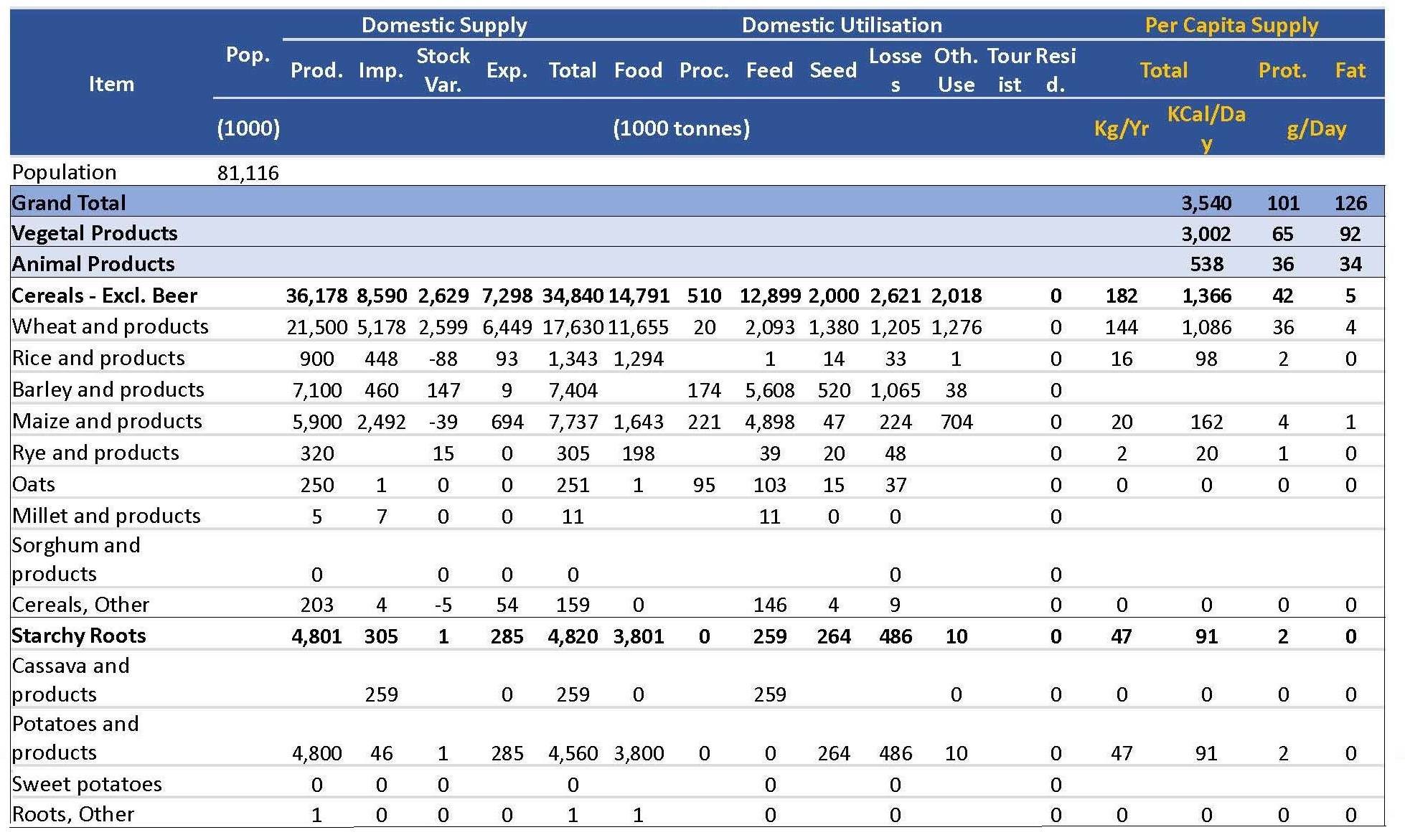Click the Sorghum and products label
Image resolution: width=1405 pixels, height=840 pixels.
(x=76, y=560)
